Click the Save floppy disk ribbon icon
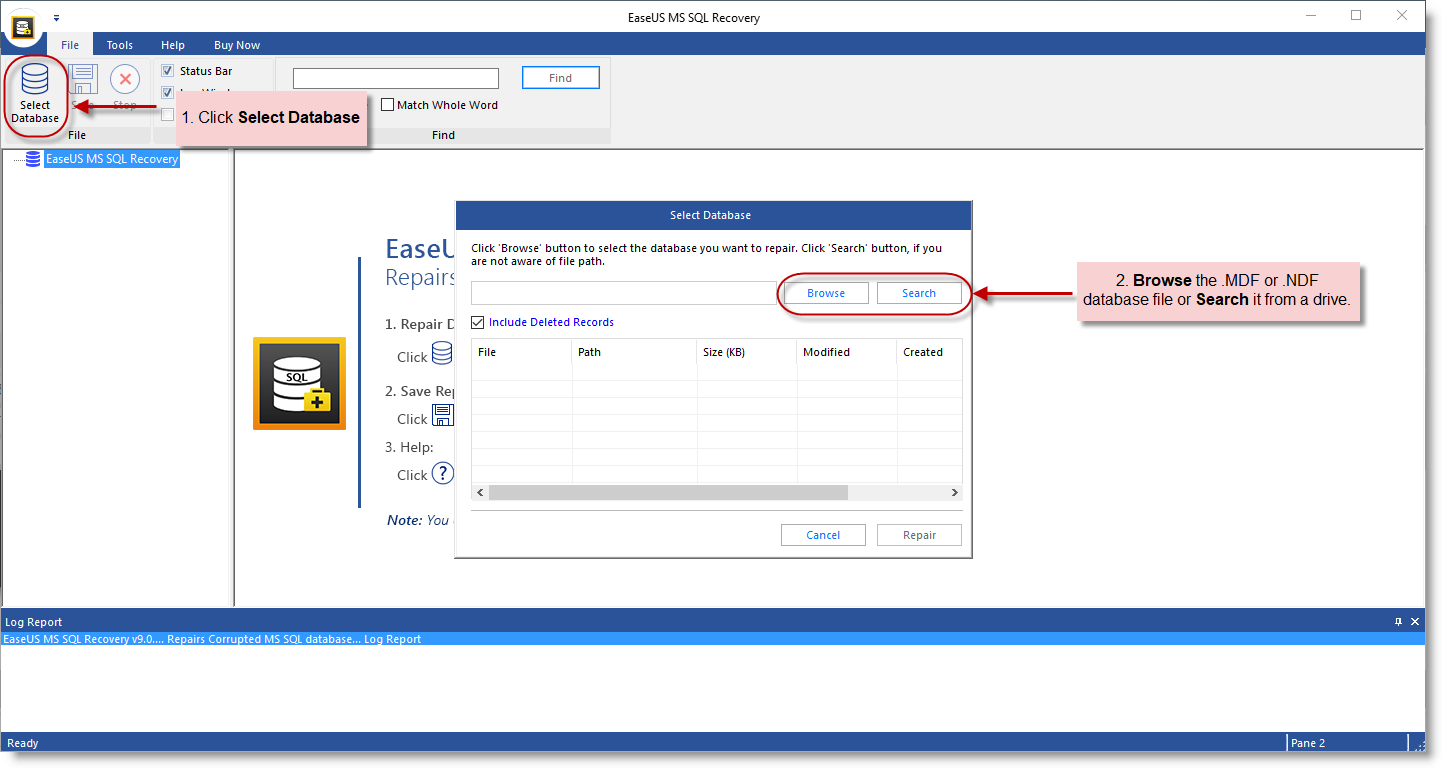The width and height of the screenshot is (1442, 768). tap(83, 79)
